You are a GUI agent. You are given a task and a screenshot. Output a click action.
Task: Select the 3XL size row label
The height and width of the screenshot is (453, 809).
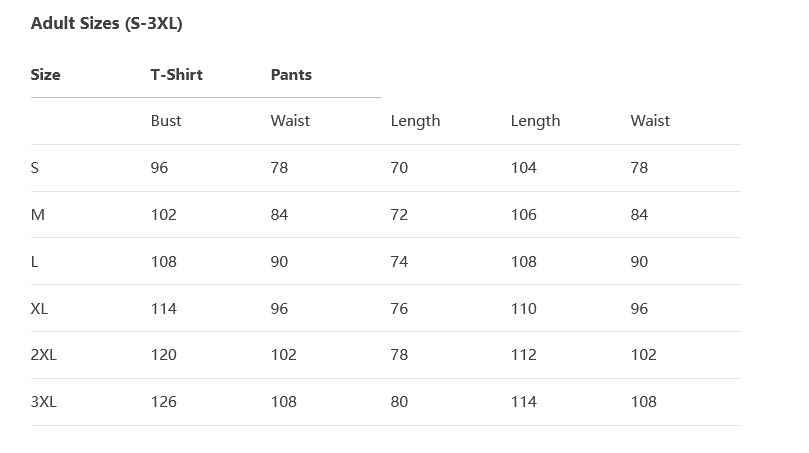point(44,402)
